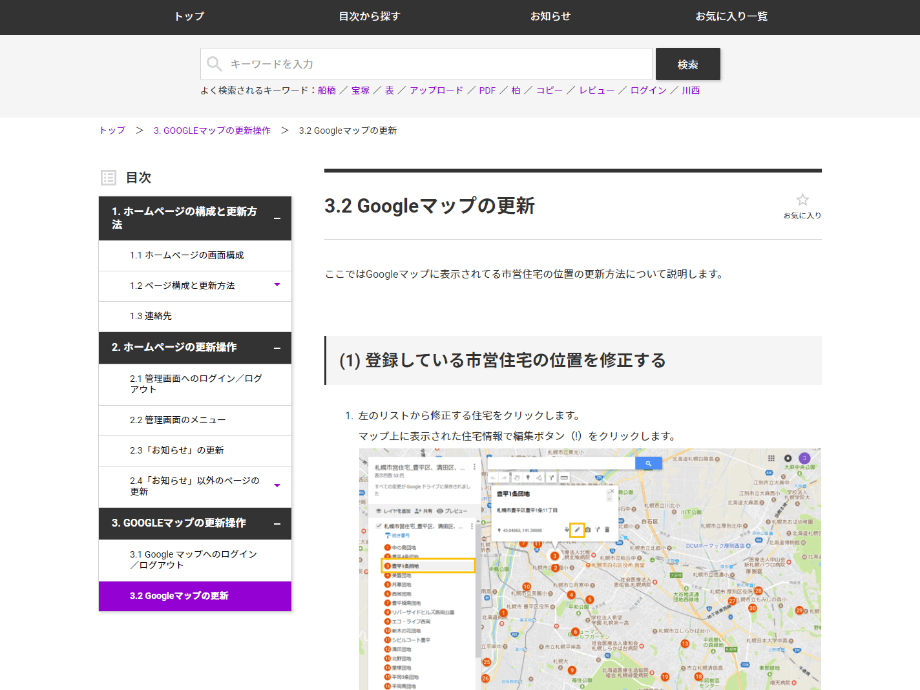This screenshot has height=690, width=920.
Task: Open お気に入り一覧 in top navigation
Action: click(x=731, y=16)
